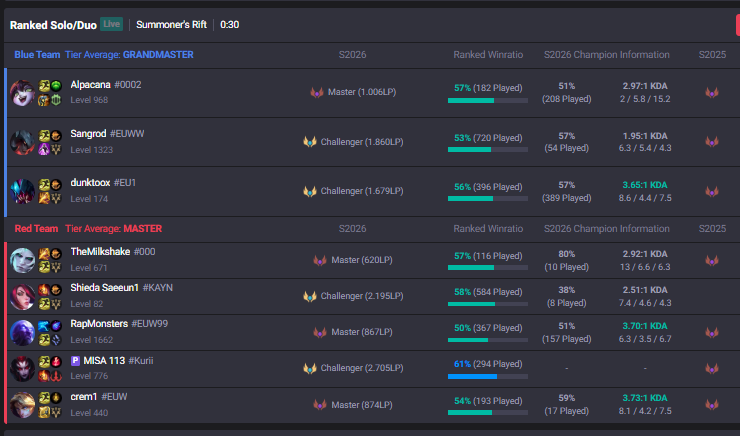Screen dimensions: 740x436
Task: Click RapMonsters' Master rank emblem in S2026
Action: coord(320,332)
